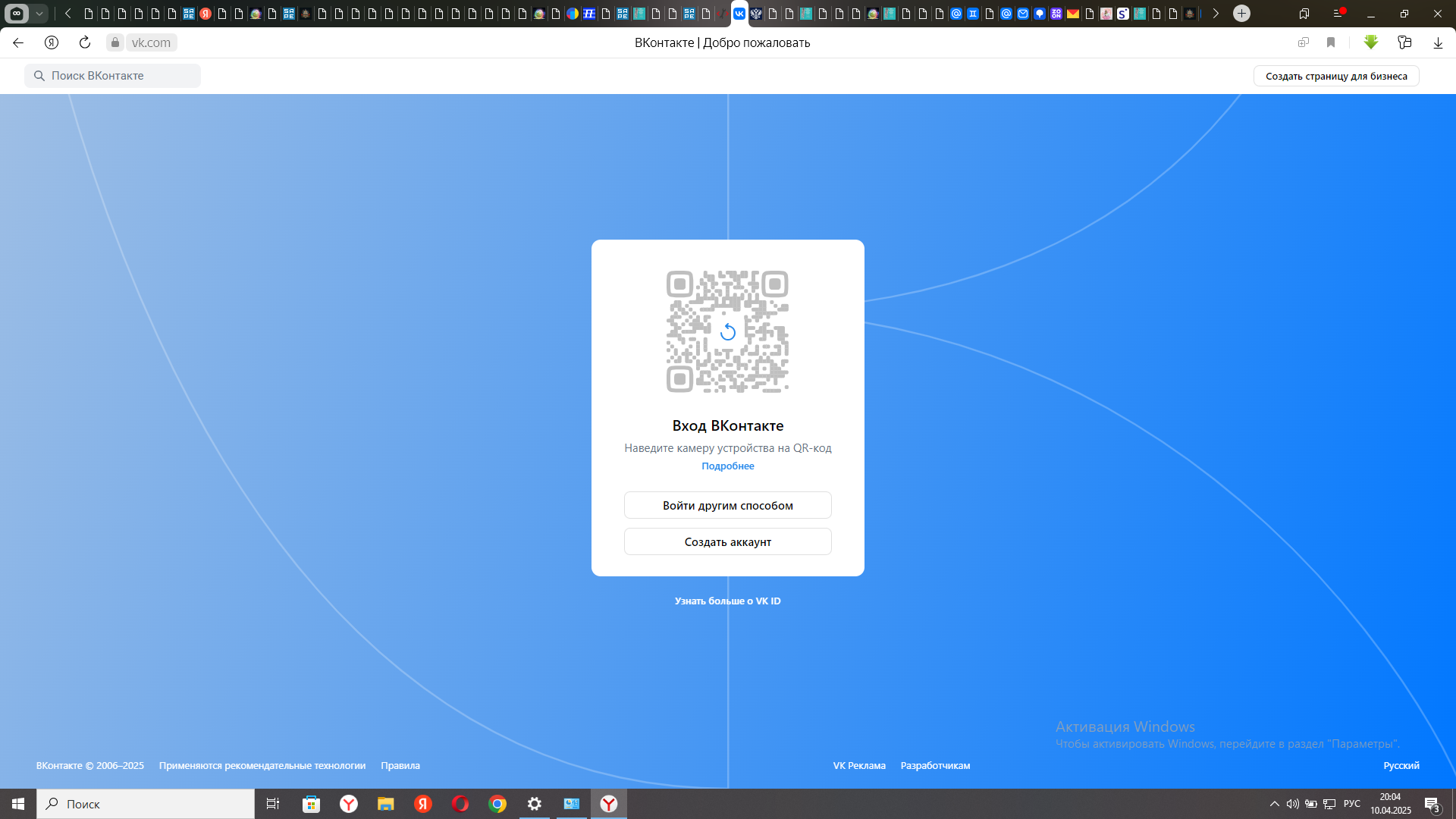
Task: Click the taskbar Поиск search box
Action: 146,804
